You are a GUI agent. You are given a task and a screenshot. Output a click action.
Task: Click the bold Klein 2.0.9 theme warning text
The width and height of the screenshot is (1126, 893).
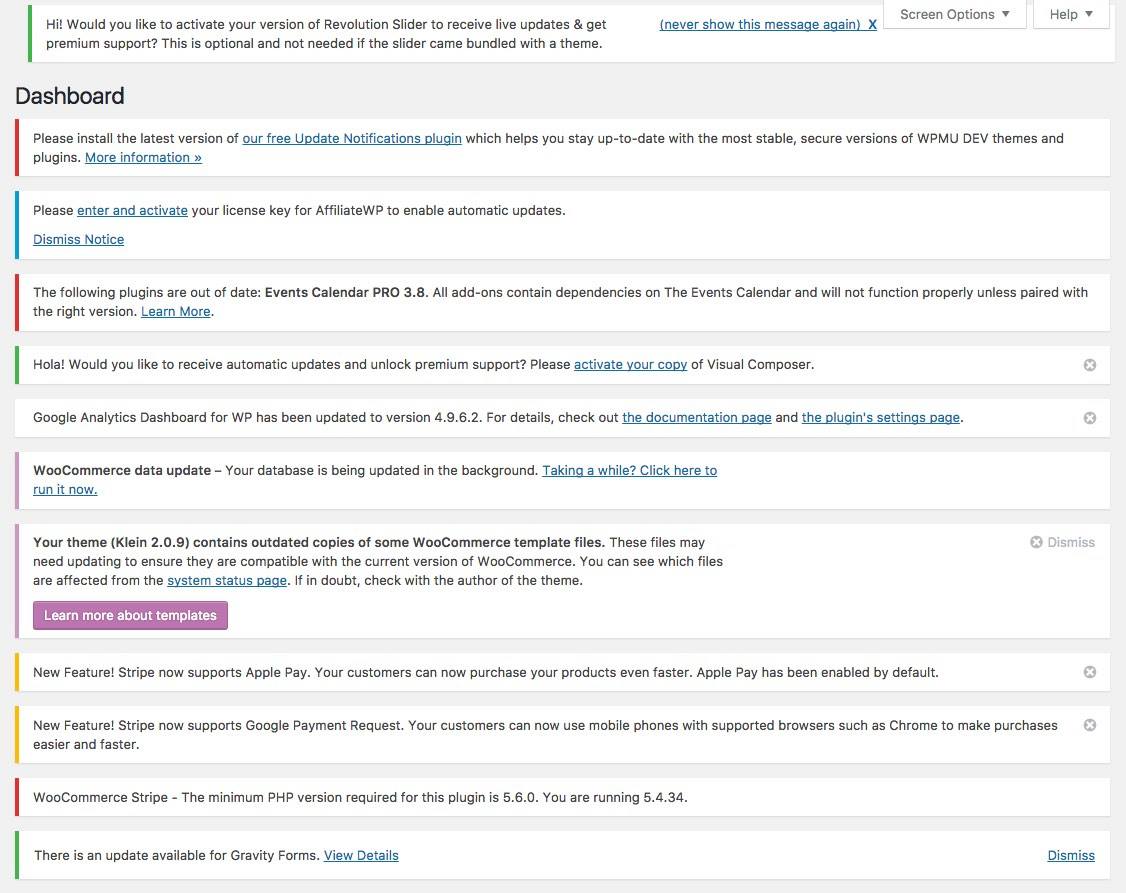coord(319,542)
